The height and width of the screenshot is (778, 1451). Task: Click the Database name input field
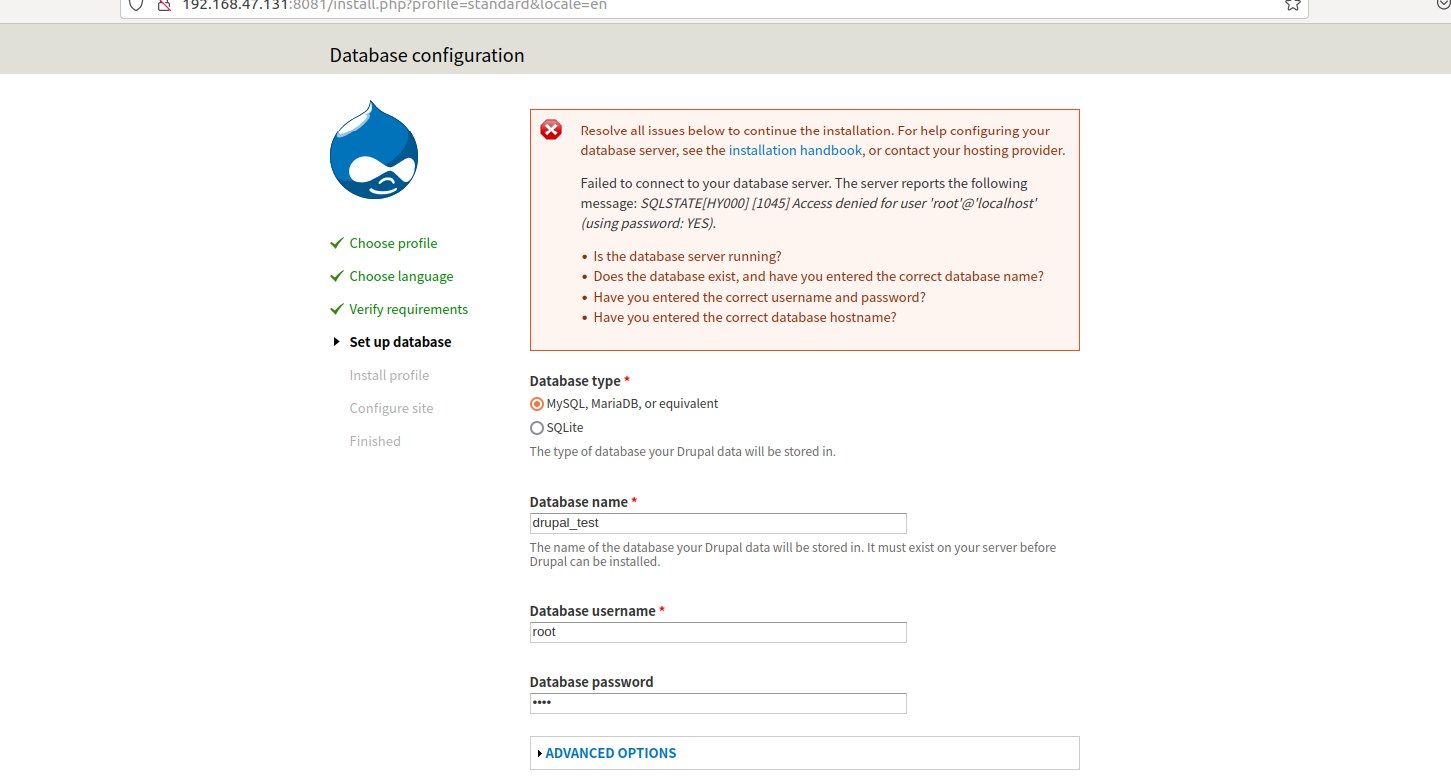tap(718, 523)
